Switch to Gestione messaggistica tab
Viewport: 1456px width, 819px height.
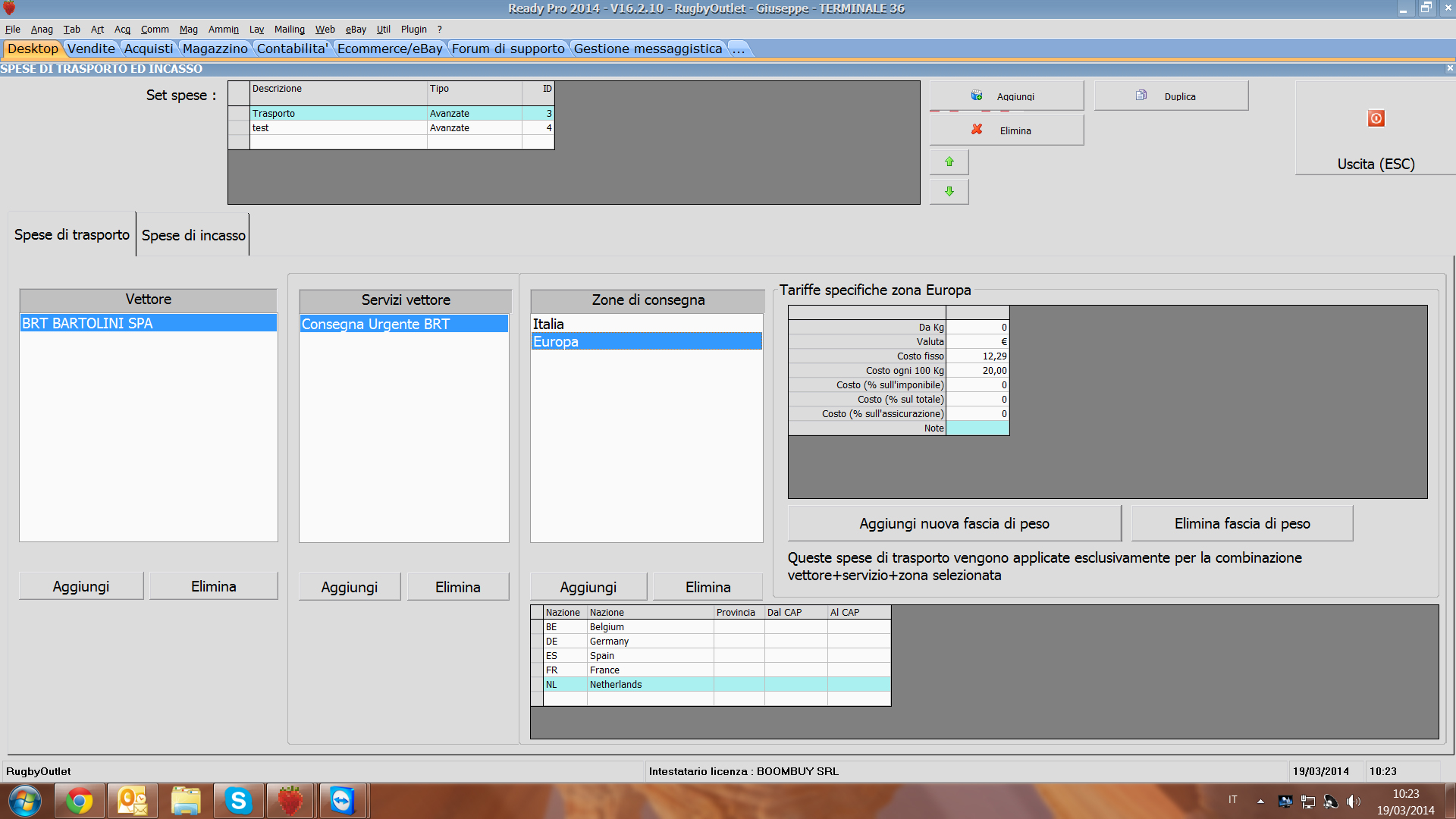(648, 49)
